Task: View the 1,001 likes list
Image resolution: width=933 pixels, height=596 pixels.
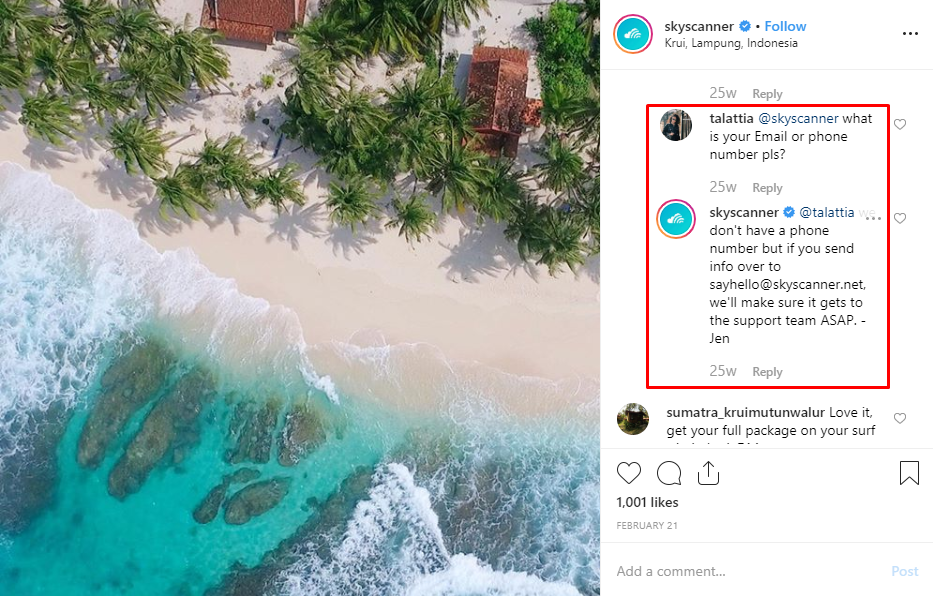Action: tap(647, 502)
